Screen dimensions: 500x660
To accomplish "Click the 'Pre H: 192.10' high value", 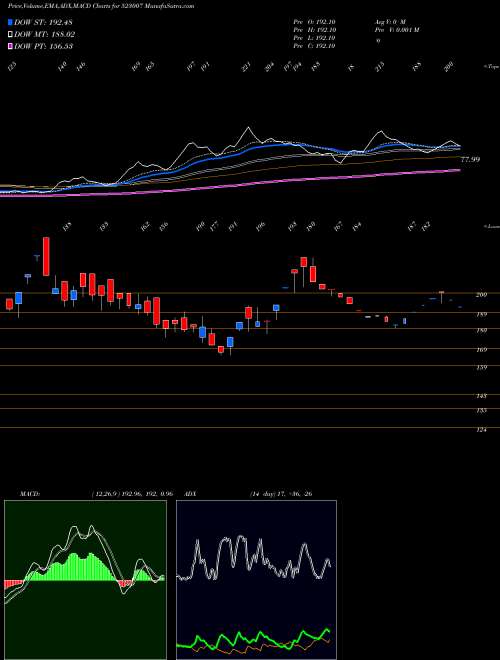I will [x=314, y=30].
